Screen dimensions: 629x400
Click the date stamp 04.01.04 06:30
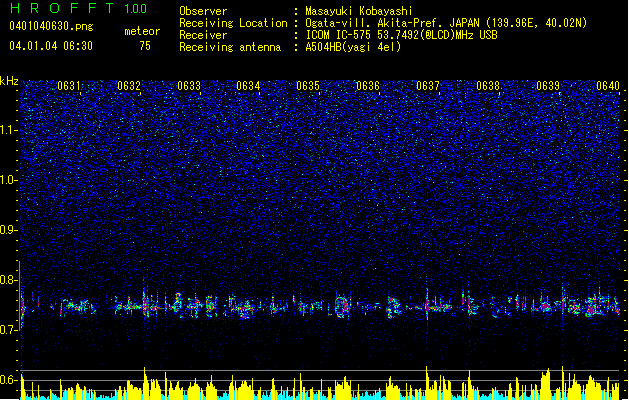coord(51,46)
